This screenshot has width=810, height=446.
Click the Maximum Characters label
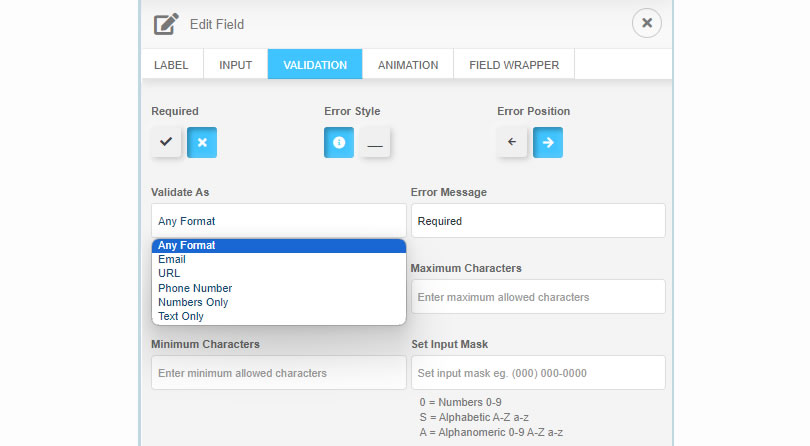466,268
